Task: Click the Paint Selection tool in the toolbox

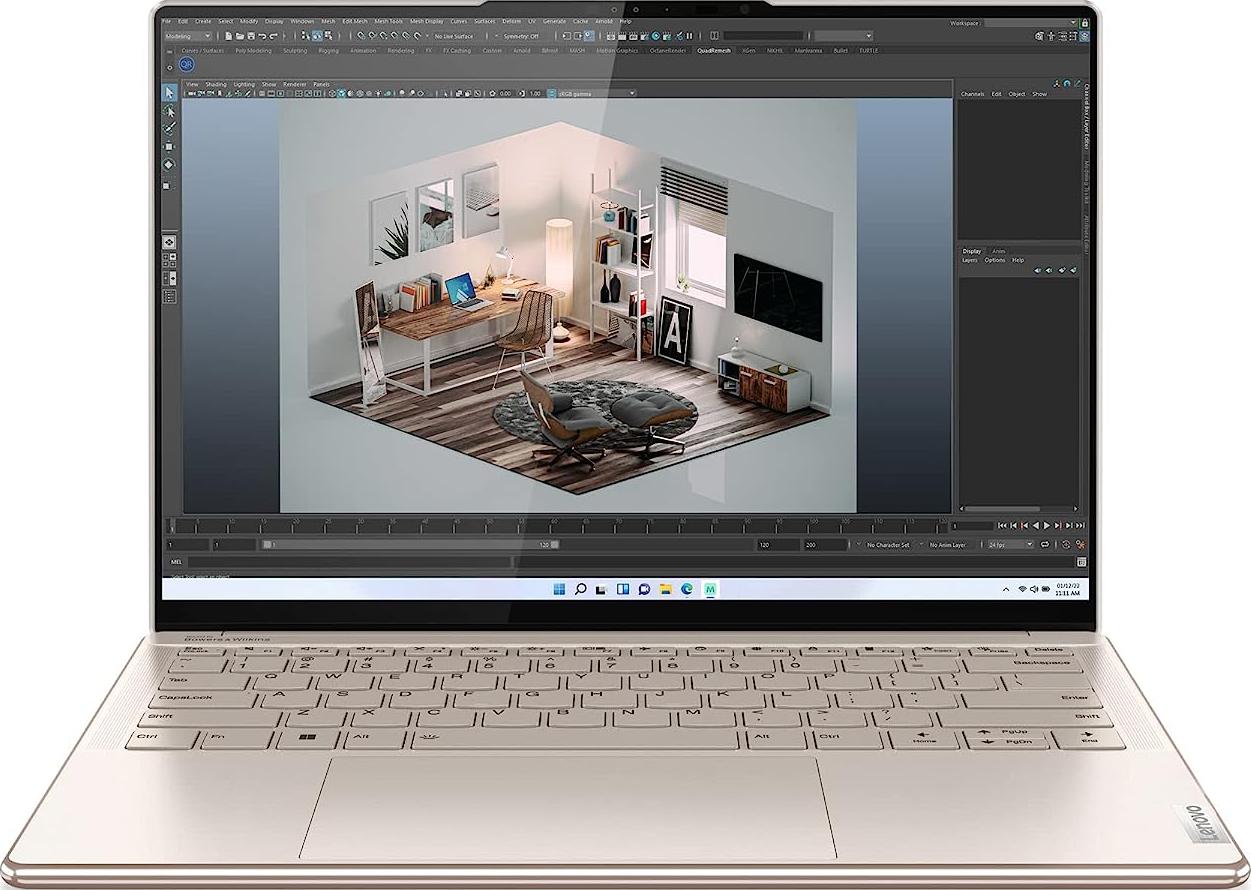Action: pyautogui.click(x=169, y=128)
